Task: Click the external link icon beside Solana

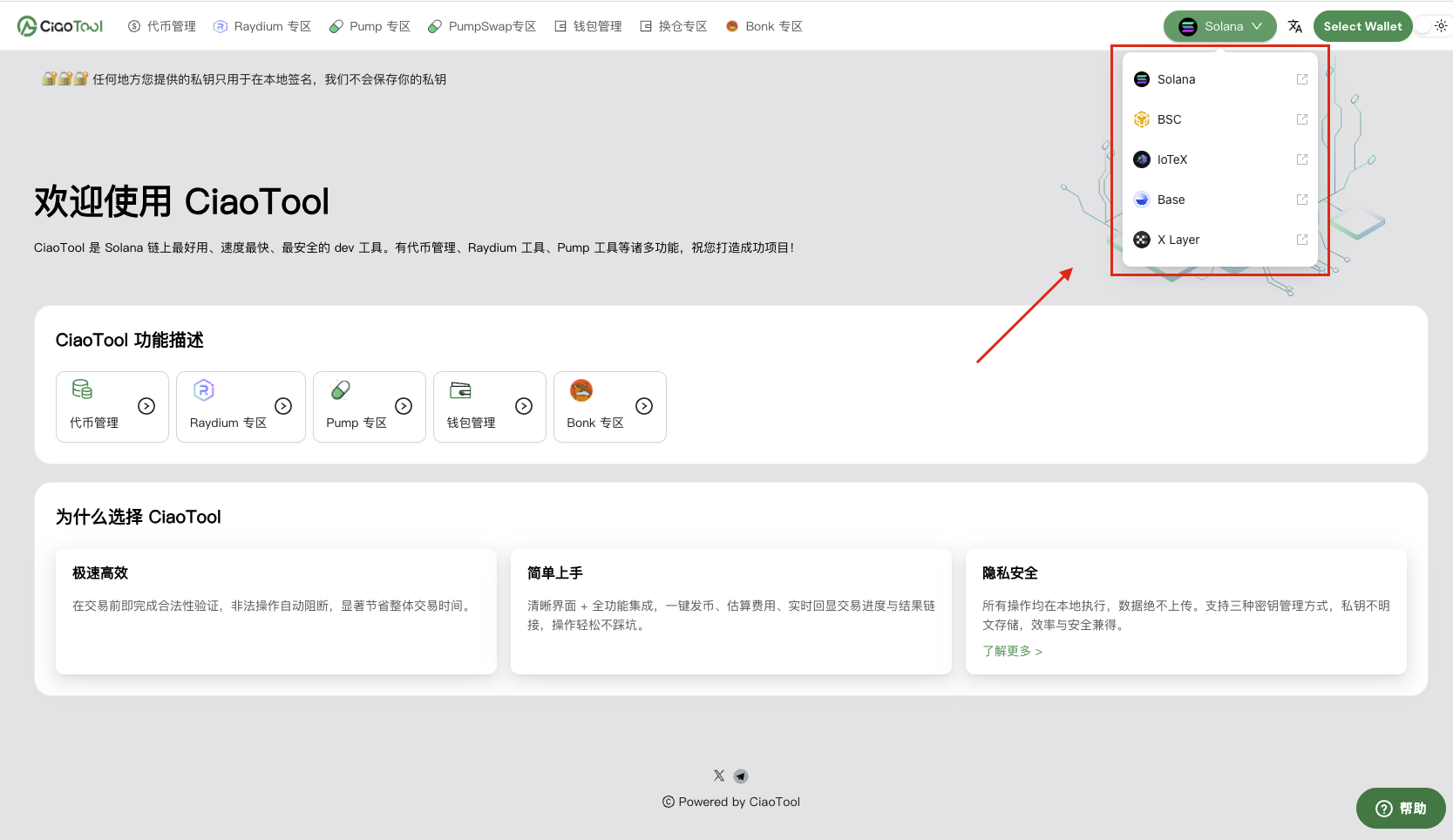Action: (1302, 79)
